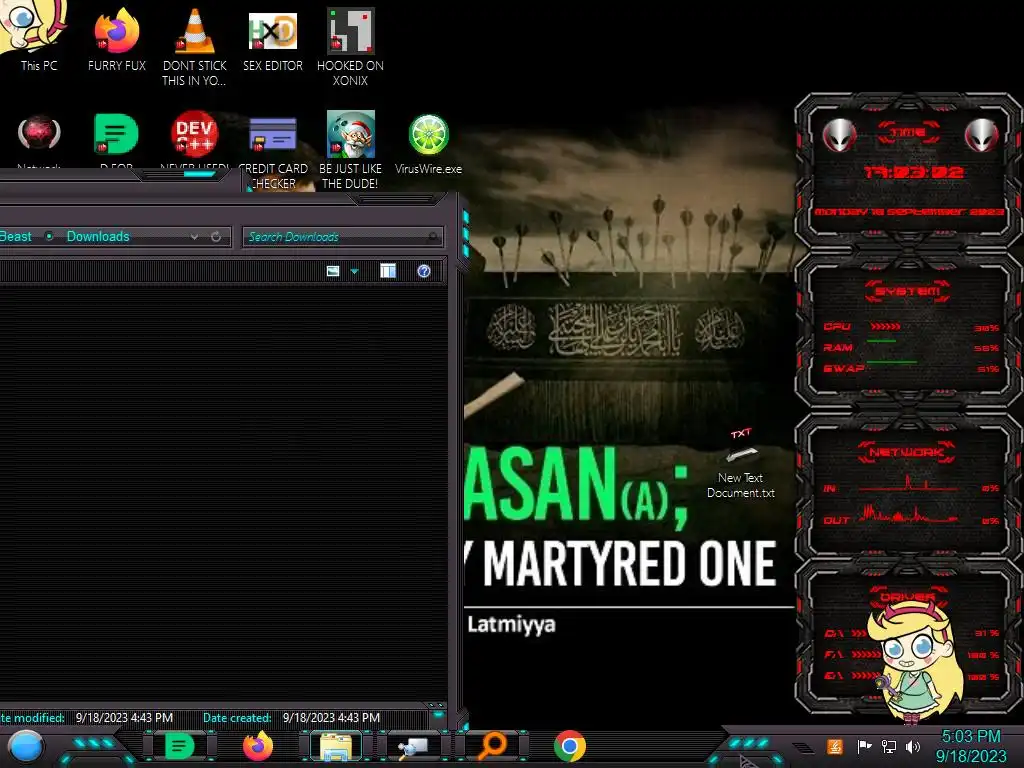Image resolution: width=1024 pixels, height=768 pixels.
Task: Click the Beast breadcrumb in address bar
Action: (x=16, y=236)
